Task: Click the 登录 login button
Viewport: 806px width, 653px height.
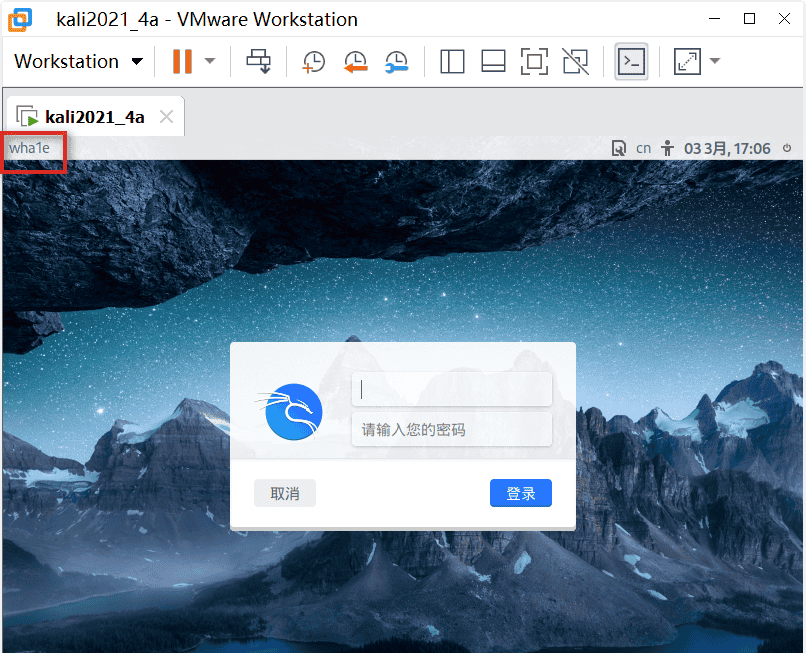Action: [520, 493]
